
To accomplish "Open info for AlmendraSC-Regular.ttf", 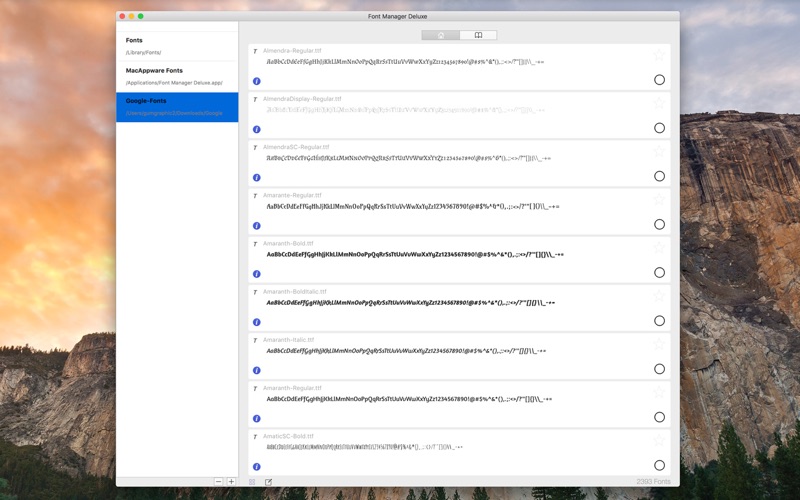I will click(x=257, y=178).
